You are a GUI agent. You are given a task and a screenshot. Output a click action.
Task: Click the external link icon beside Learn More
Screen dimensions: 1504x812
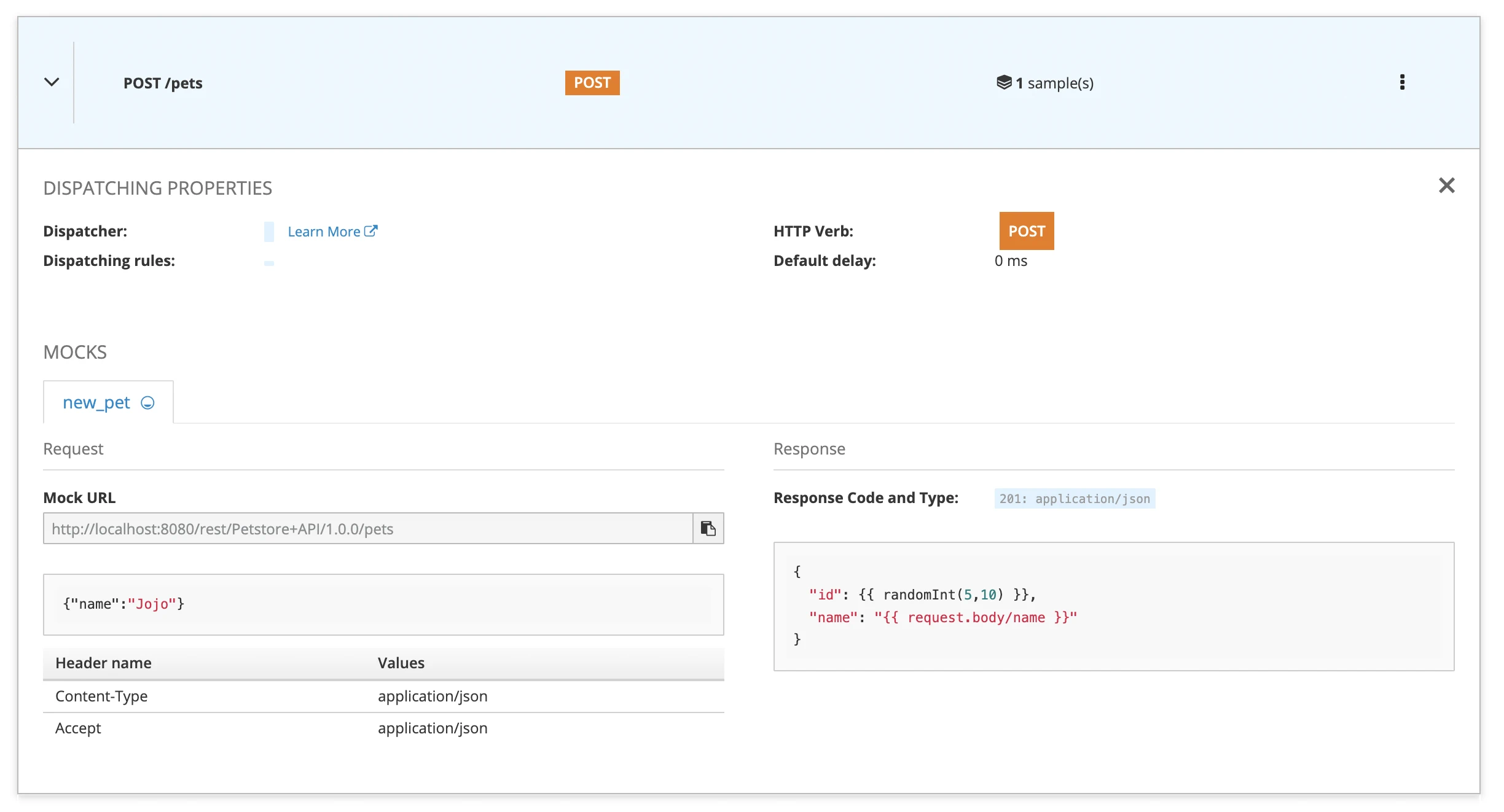pyautogui.click(x=370, y=231)
